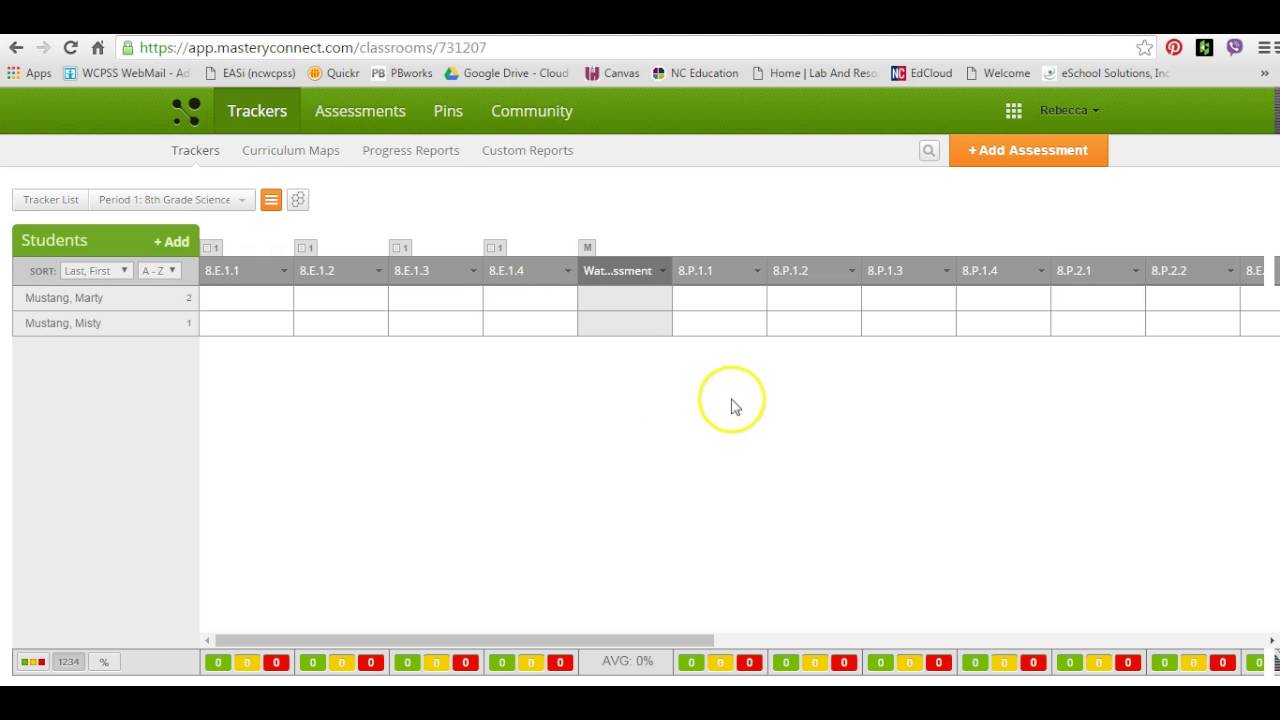Expand 8.P.1.2 column menu arrow
The width and height of the screenshot is (1280, 720).
[852, 271]
